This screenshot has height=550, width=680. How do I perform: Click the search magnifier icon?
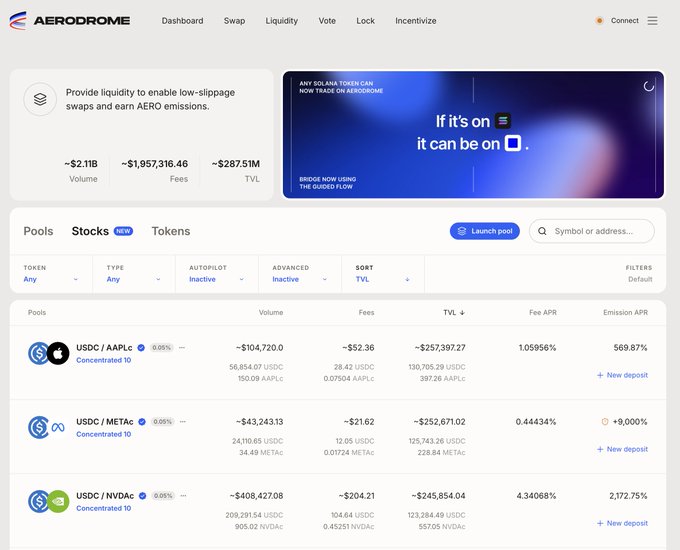pos(542,231)
